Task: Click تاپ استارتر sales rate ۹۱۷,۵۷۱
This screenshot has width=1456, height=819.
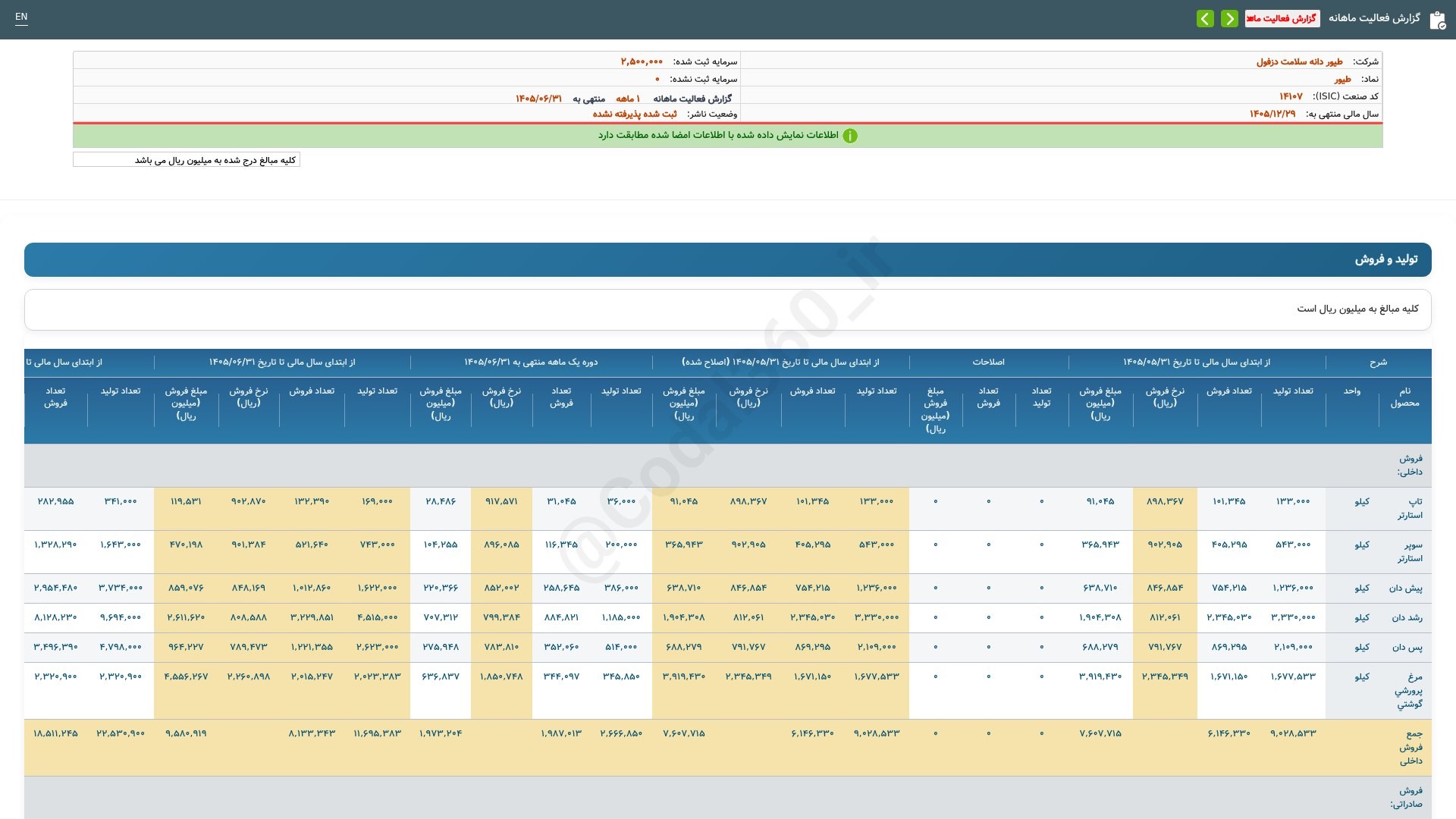Action: pyautogui.click(x=500, y=502)
